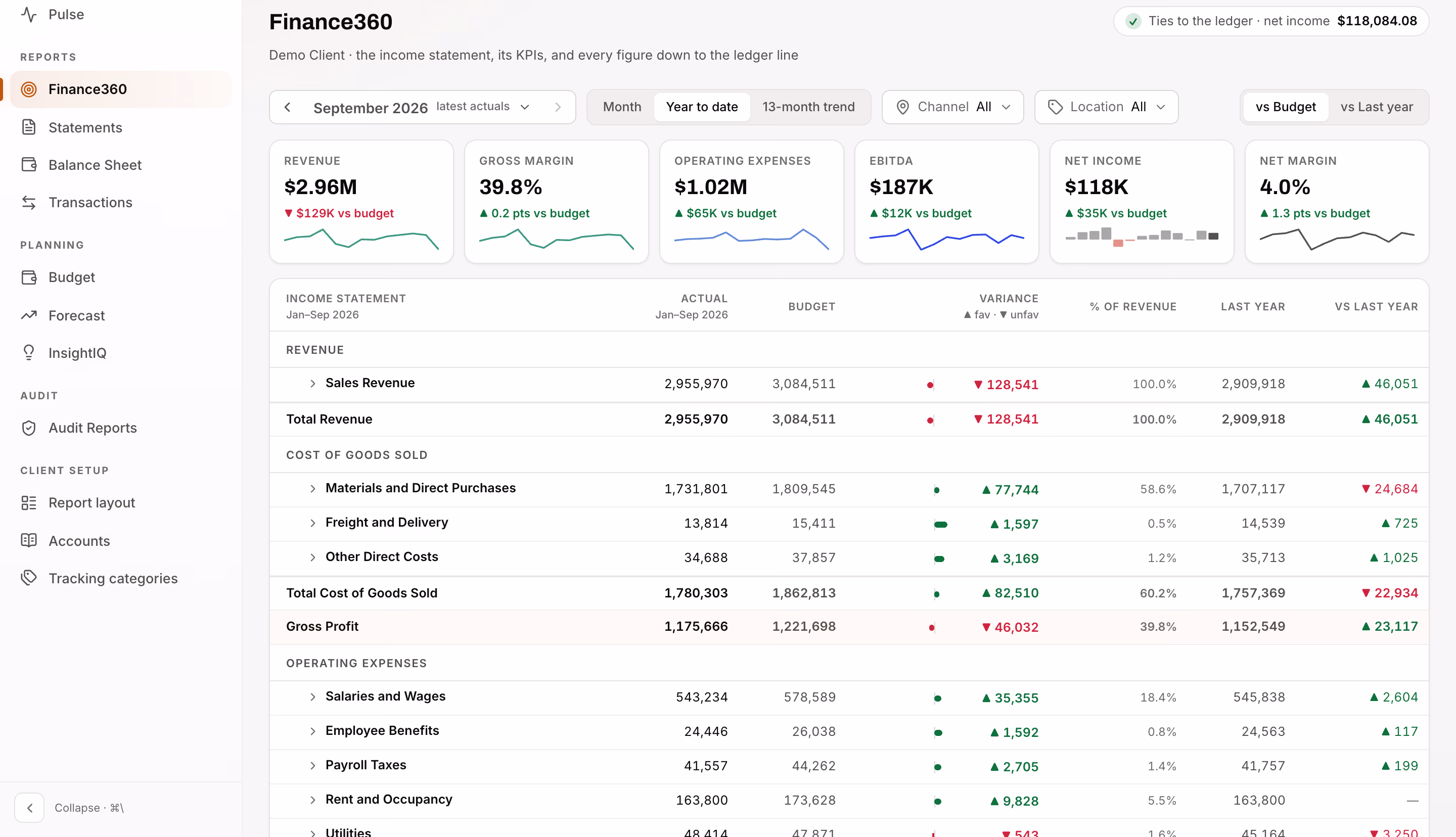Open the Accounts book icon
The image size is (1456, 837).
pos(29,540)
